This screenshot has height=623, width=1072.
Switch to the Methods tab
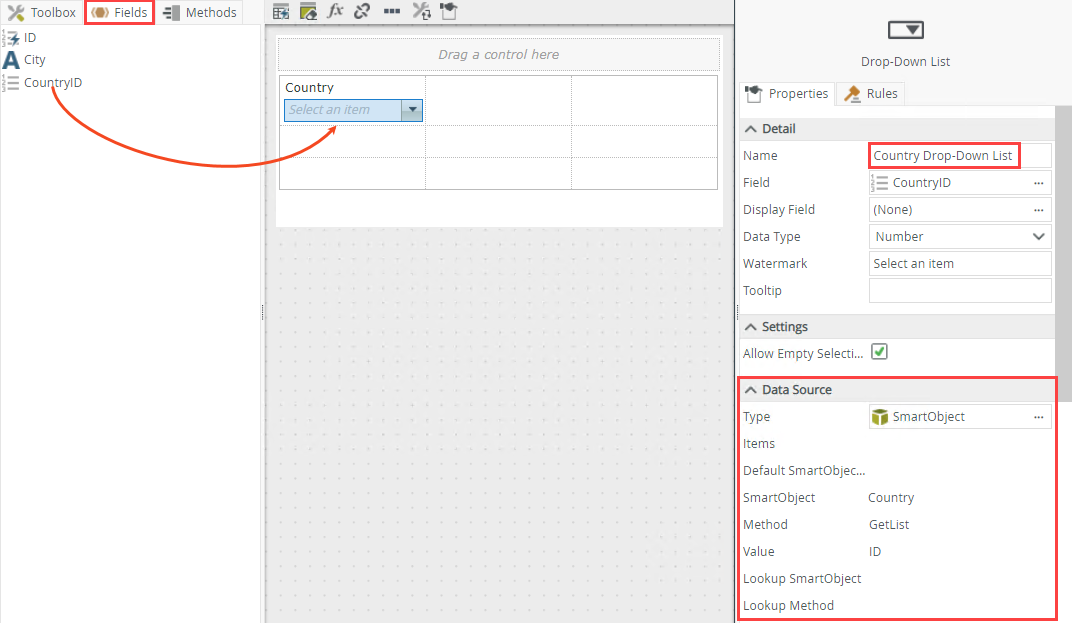click(199, 12)
